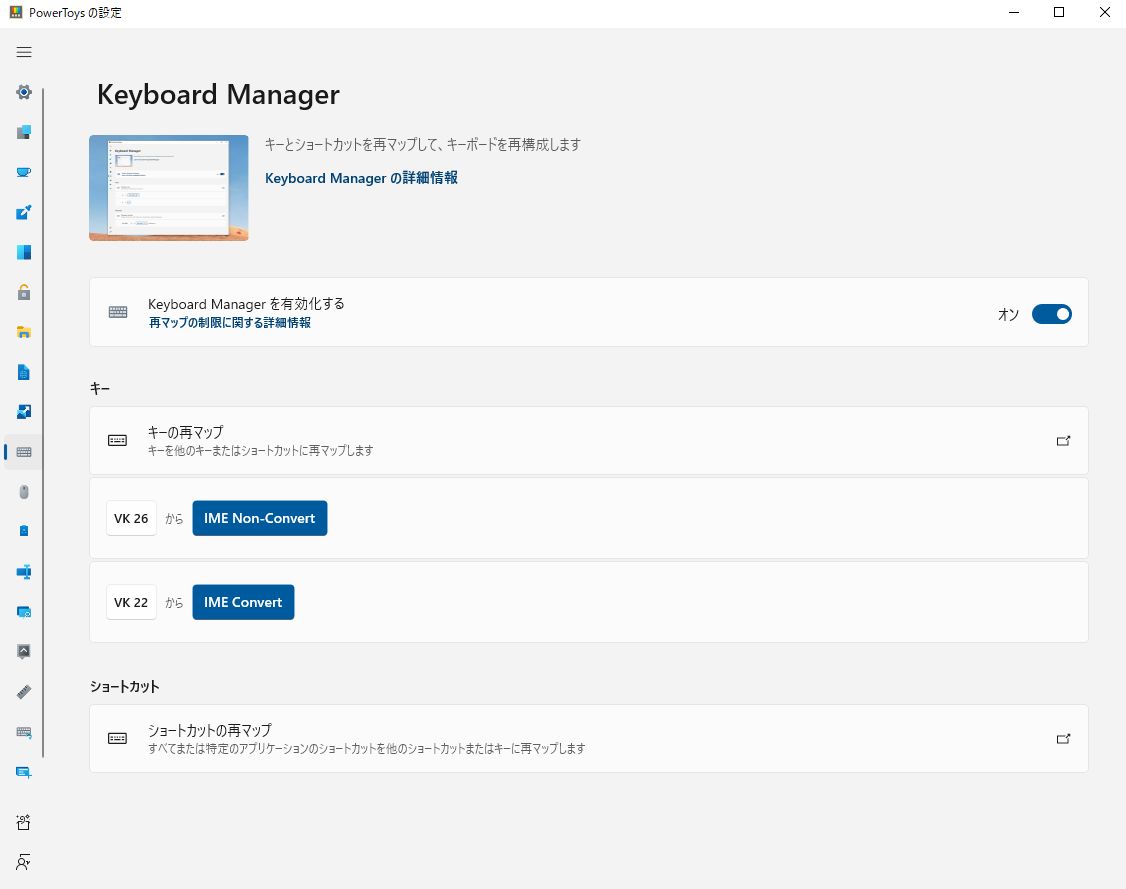Click keyboard icon beside Keyboard Manager を有効化する
This screenshot has height=889, width=1126.
[118, 312]
